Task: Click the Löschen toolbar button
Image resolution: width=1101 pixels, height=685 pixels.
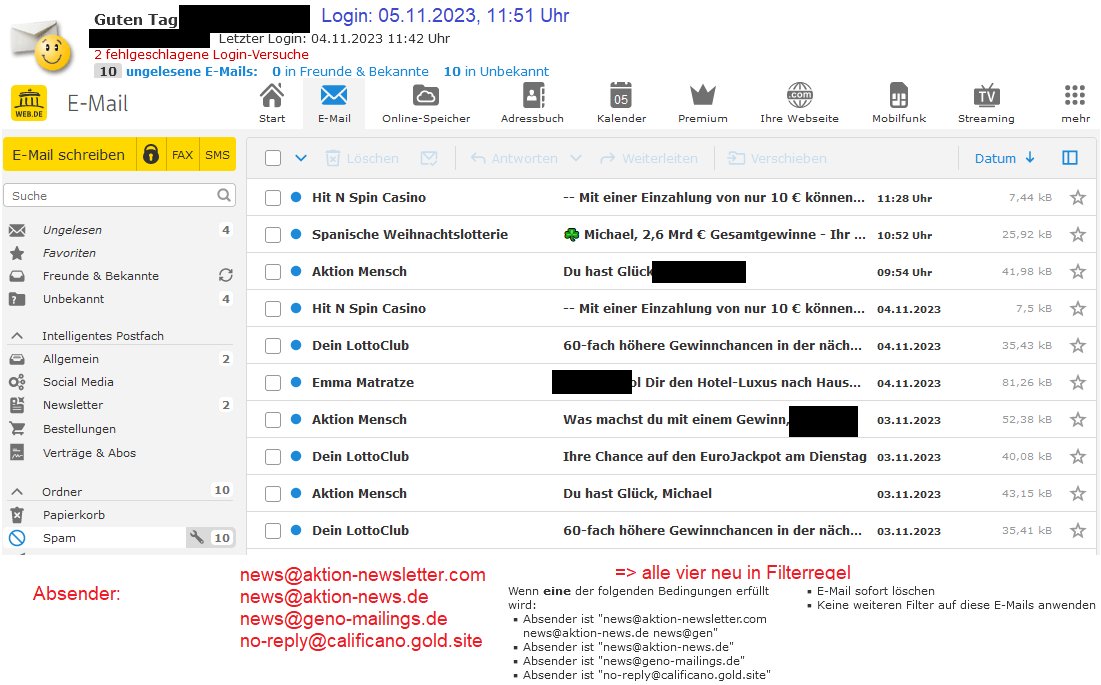Action: point(362,159)
